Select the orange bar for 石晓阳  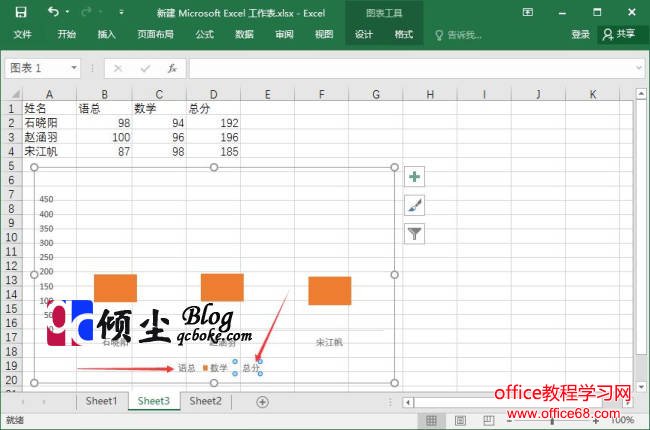pyautogui.click(x=115, y=288)
